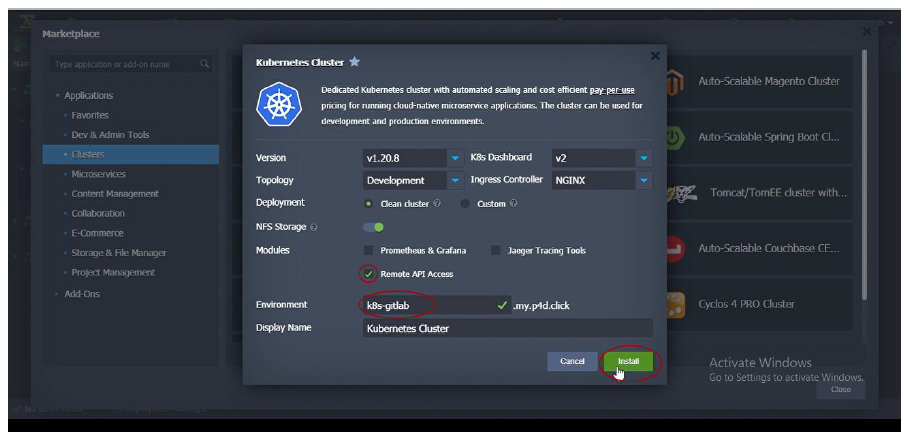Open the Cyclos 4 PRO Cluster entry
The width and height of the screenshot is (908, 439).
coord(759,305)
